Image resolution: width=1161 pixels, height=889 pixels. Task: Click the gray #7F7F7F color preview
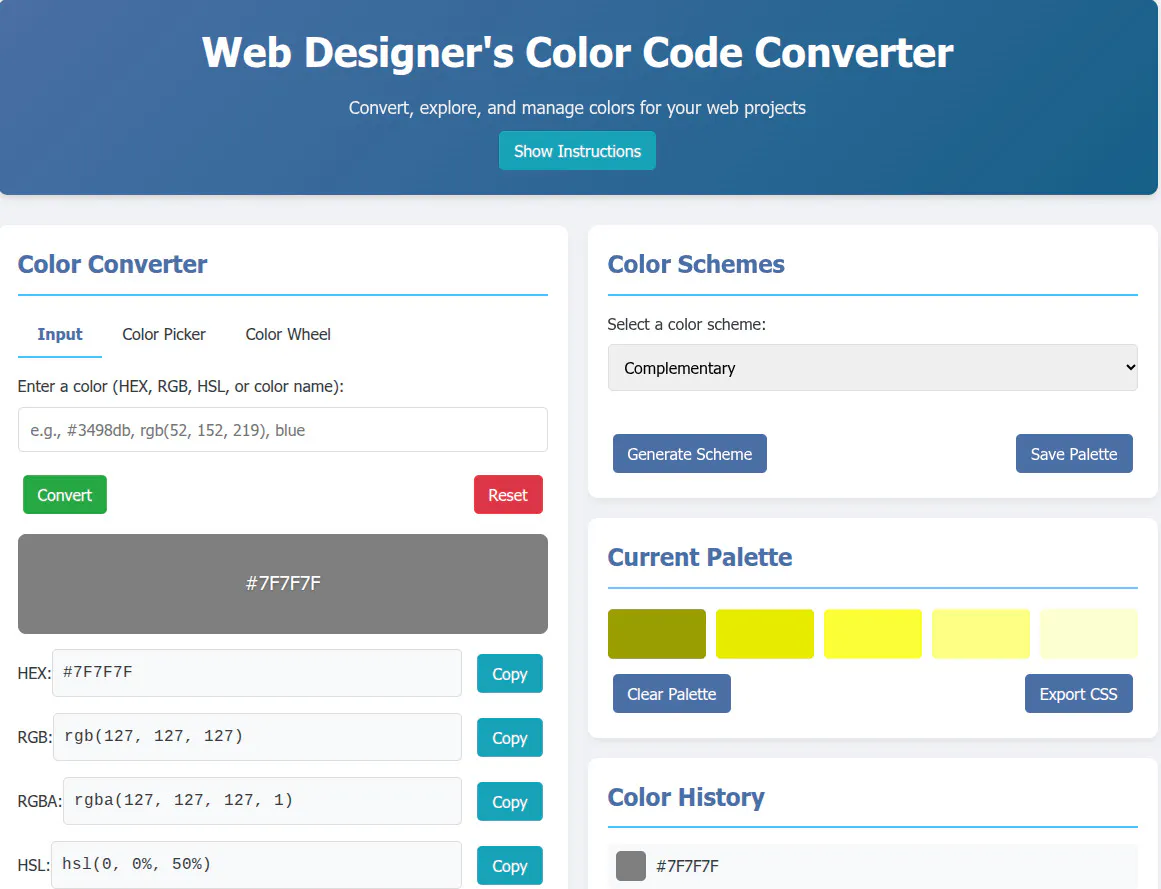tap(283, 583)
